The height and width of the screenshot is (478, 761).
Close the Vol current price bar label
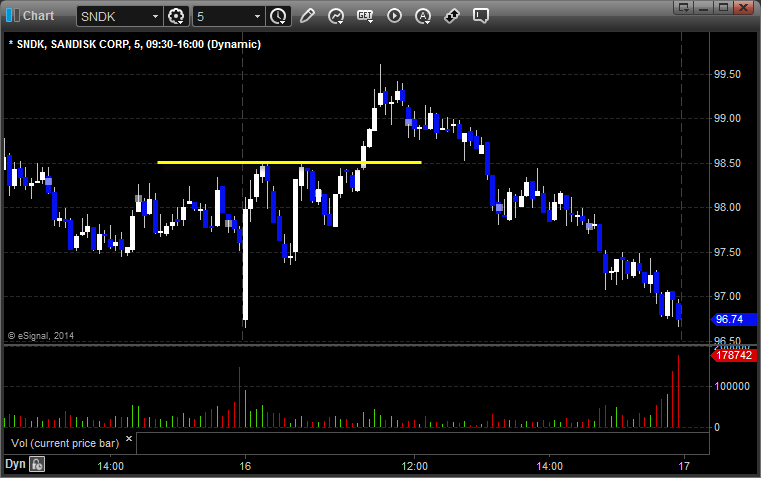129,439
